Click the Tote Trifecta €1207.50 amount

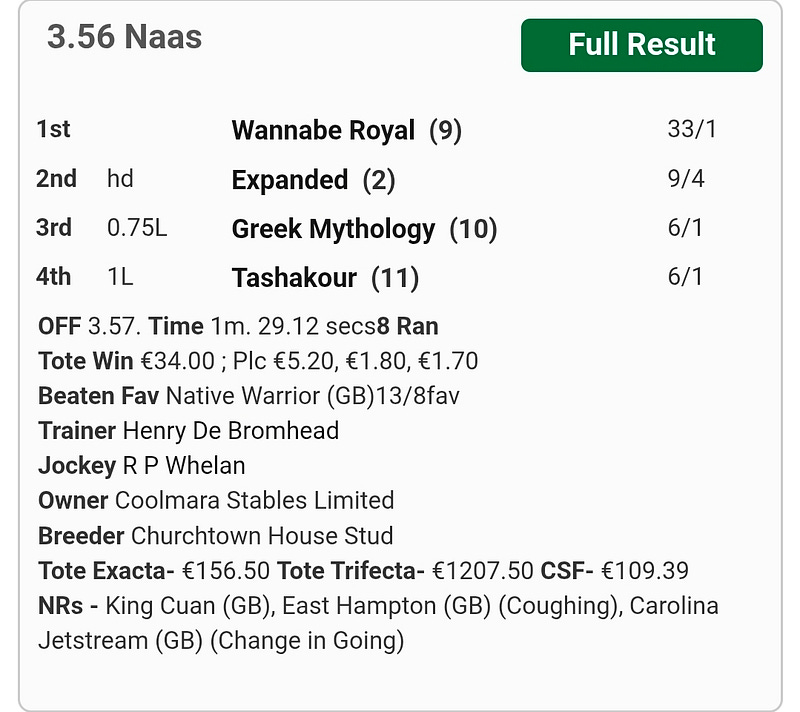click(483, 570)
